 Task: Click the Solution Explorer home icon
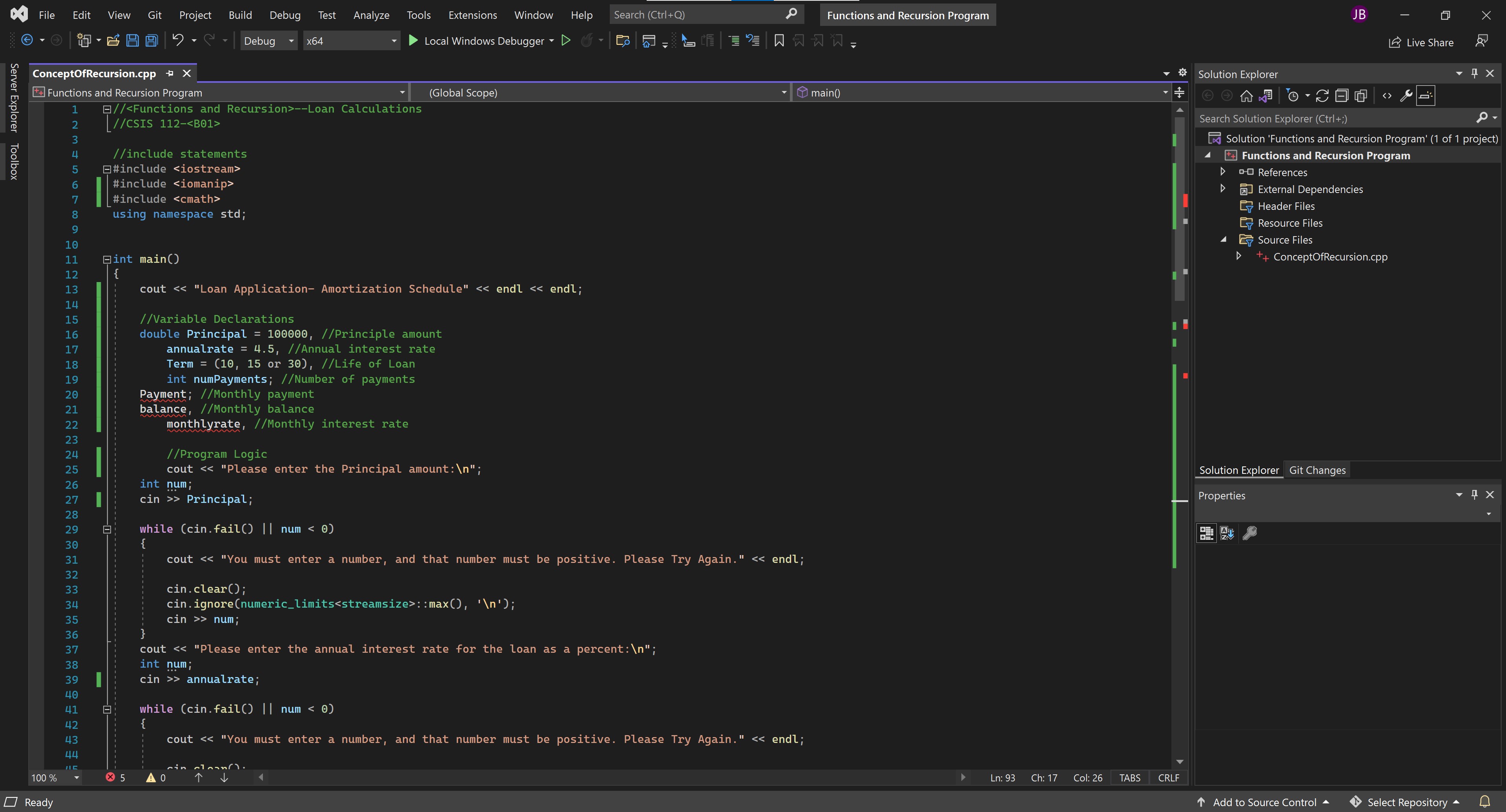1246,96
